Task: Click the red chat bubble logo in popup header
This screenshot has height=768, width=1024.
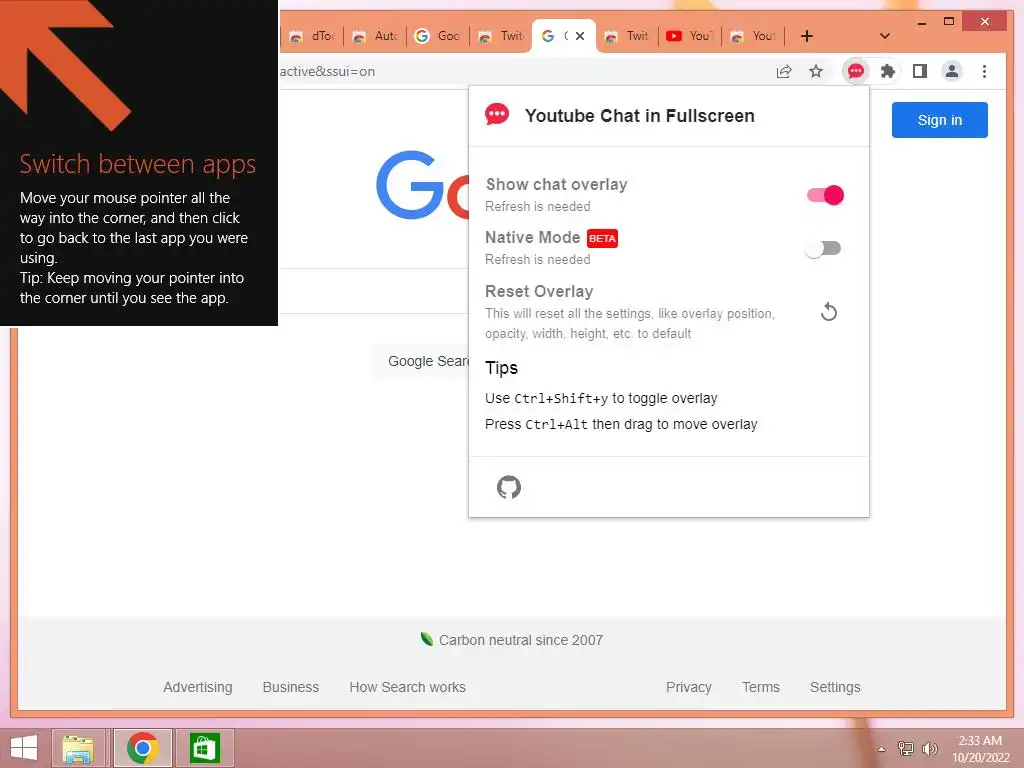Action: tap(497, 115)
